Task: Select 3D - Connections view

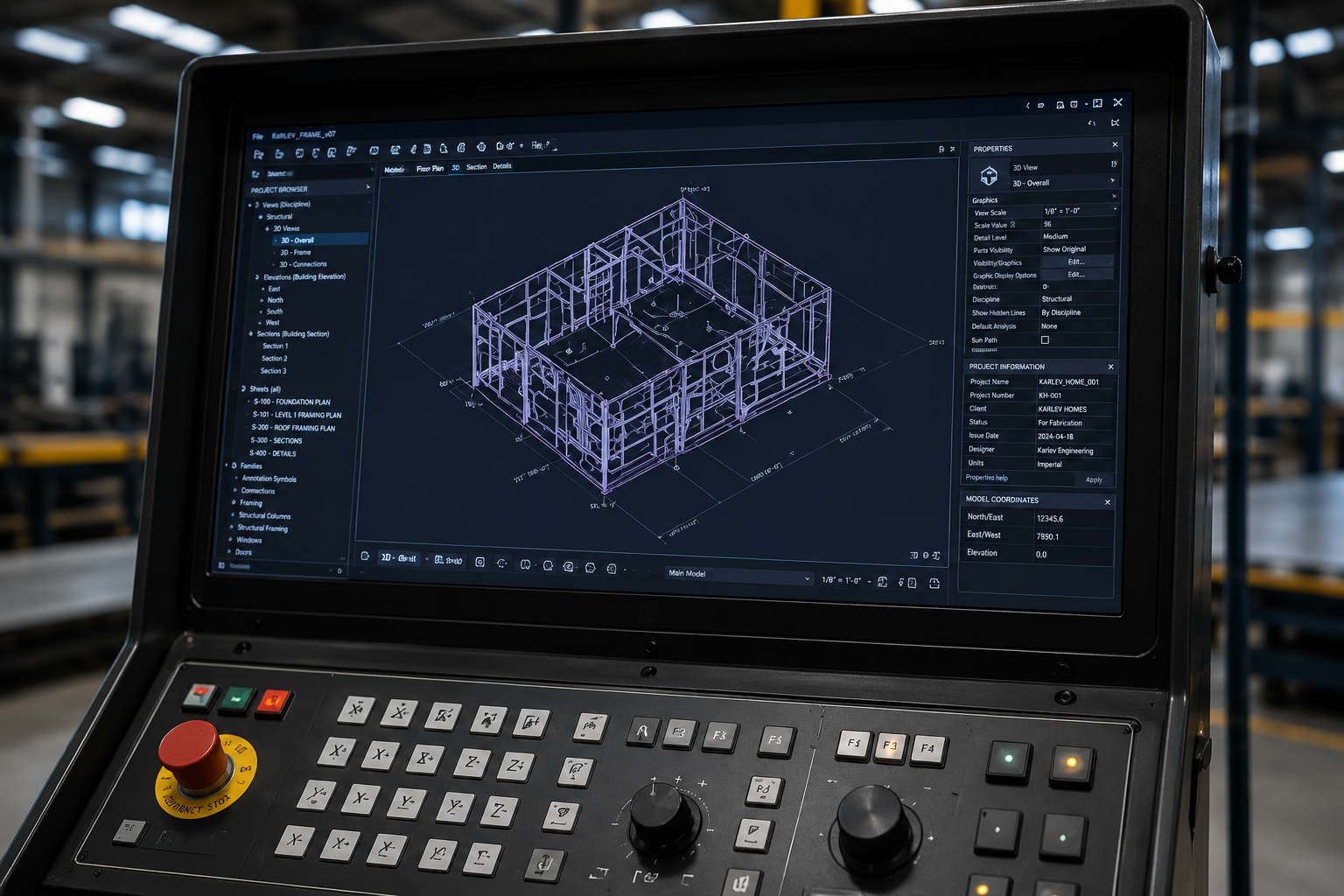Action: click(x=303, y=264)
